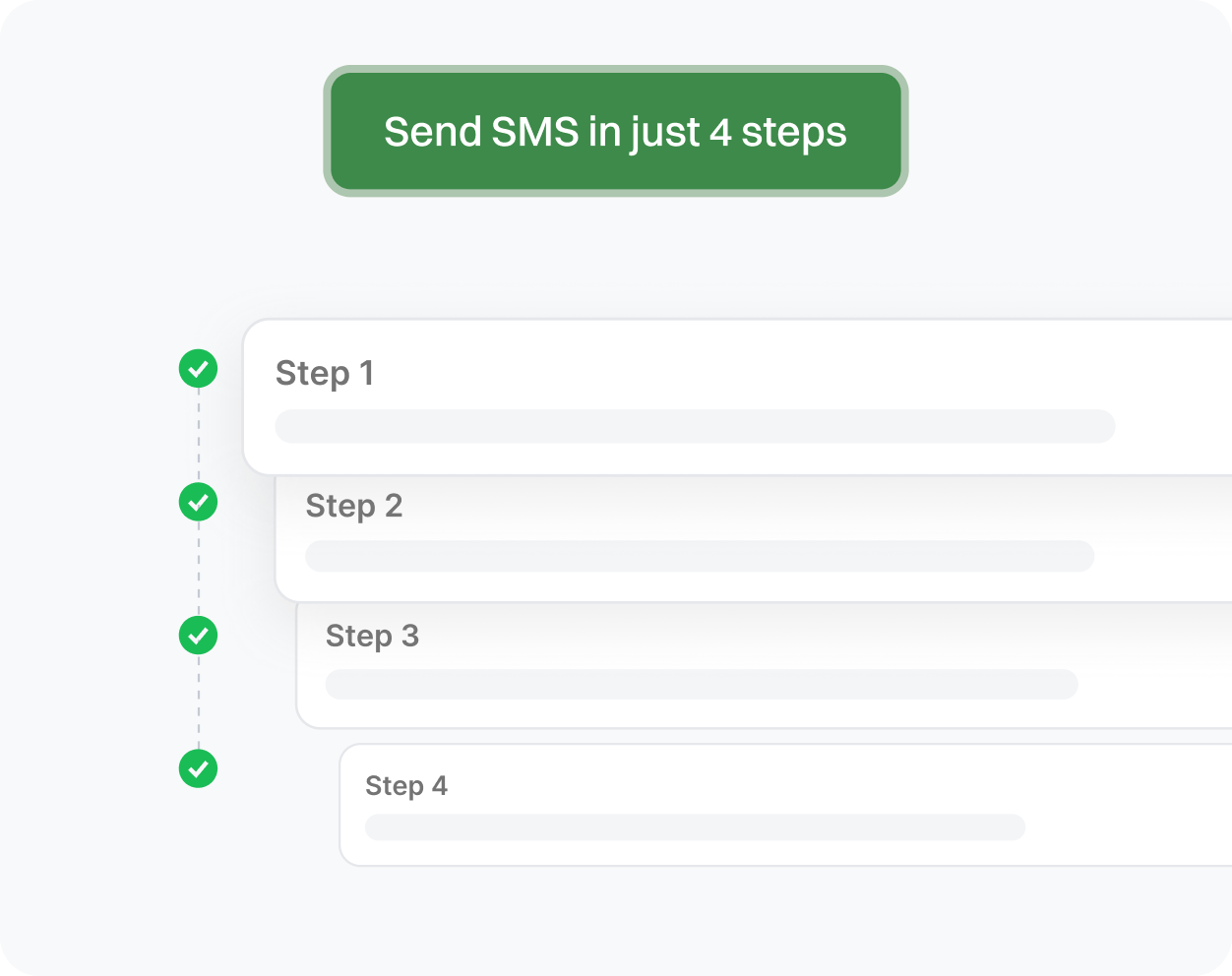
Task: Click the Step 4 title label
Action: click(405, 786)
